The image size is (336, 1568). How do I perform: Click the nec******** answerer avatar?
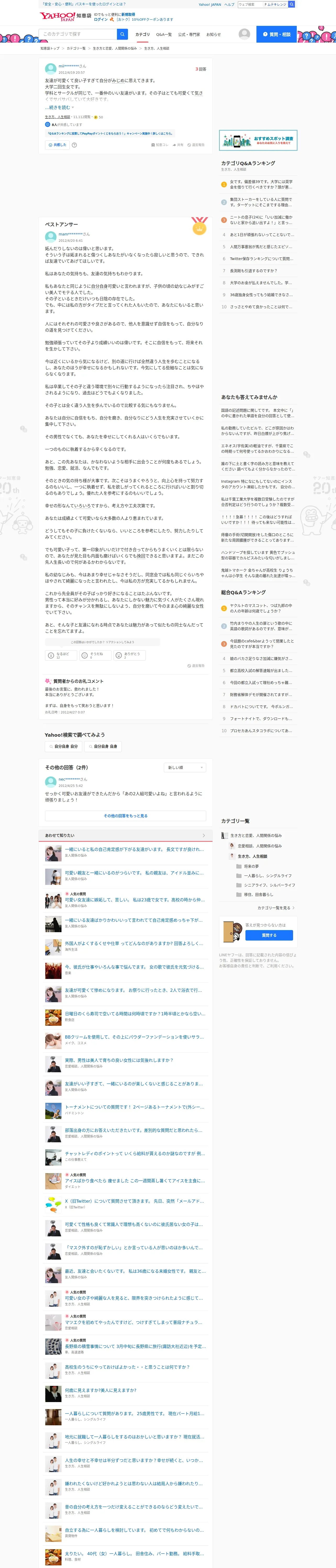point(51,782)
